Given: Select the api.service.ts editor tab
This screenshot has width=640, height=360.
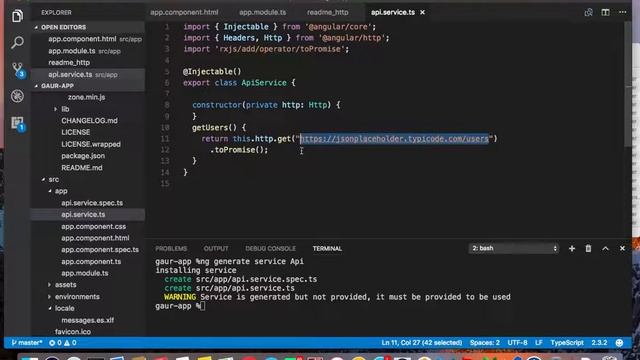Looking at the screenshot, I should [x=393, y=12].
